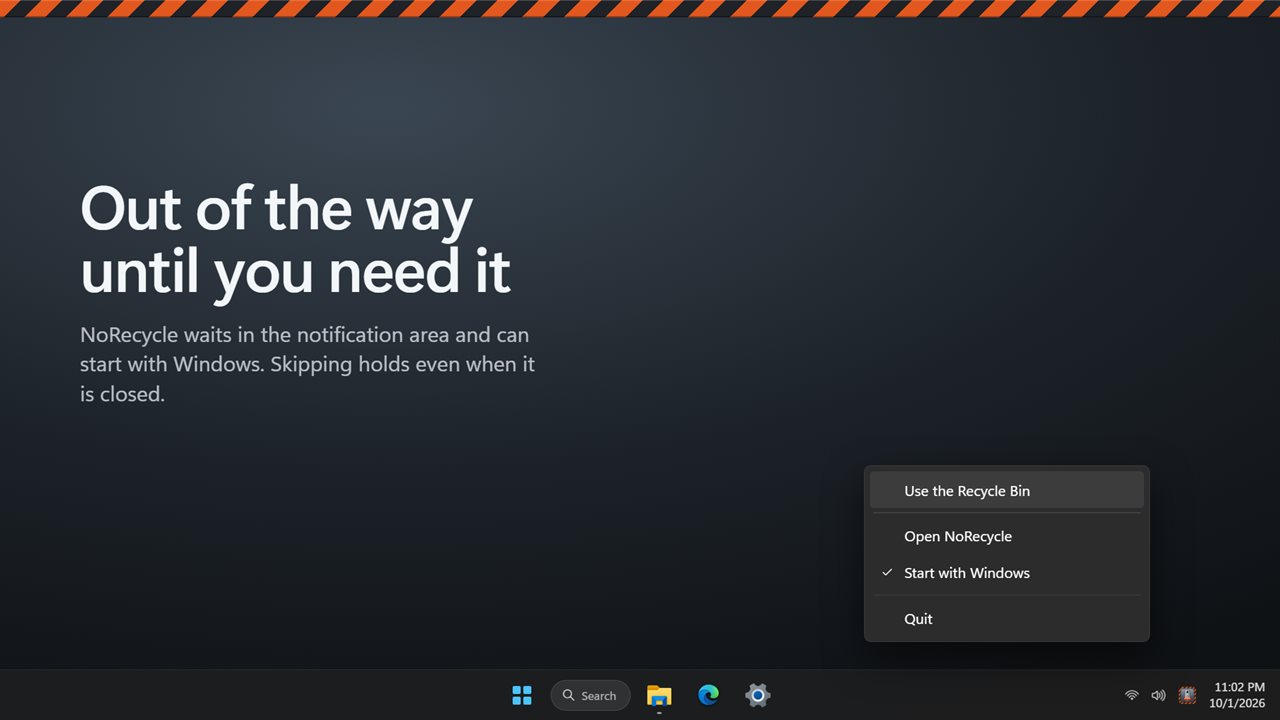Image resolution: width=1280 pixels, height=720 pixels.
Task: Toggle the Start with Windows option
Action: 1006,573
